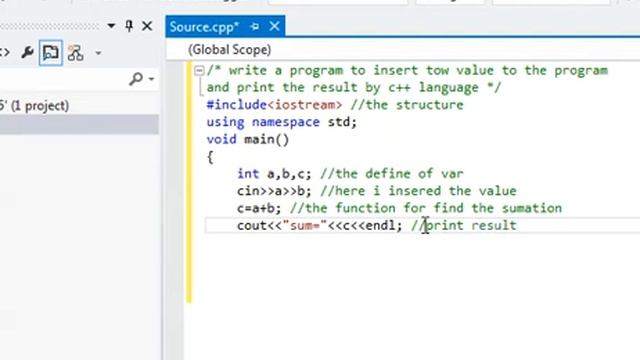Image resolution: width=640 pixels, height=360 pixels.
Task: Open Properties wrench icon in Solution Explorer
Action: [27, 53]
